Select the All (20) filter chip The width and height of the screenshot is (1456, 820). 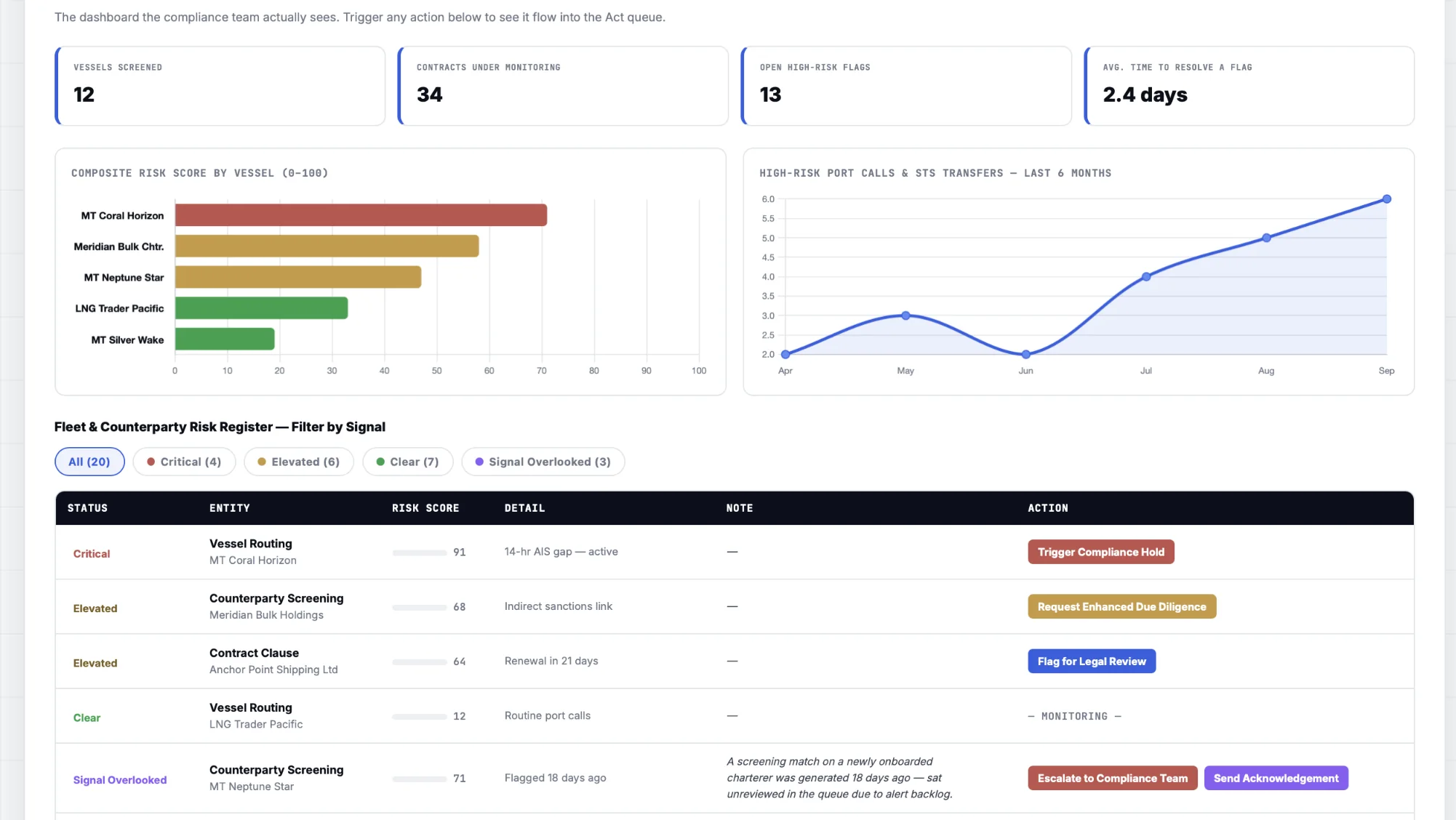89,462
